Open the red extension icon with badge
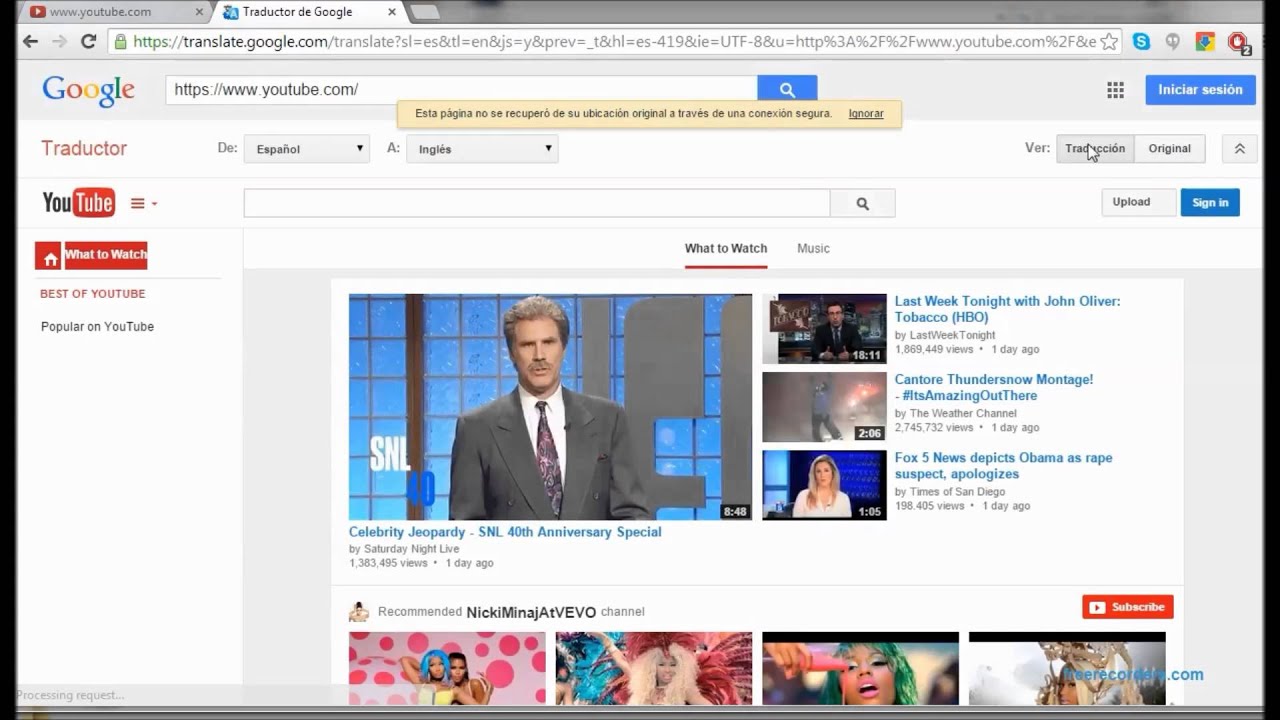Image resolution: width=1280 pixels, height=720 pixels. 1238,43
